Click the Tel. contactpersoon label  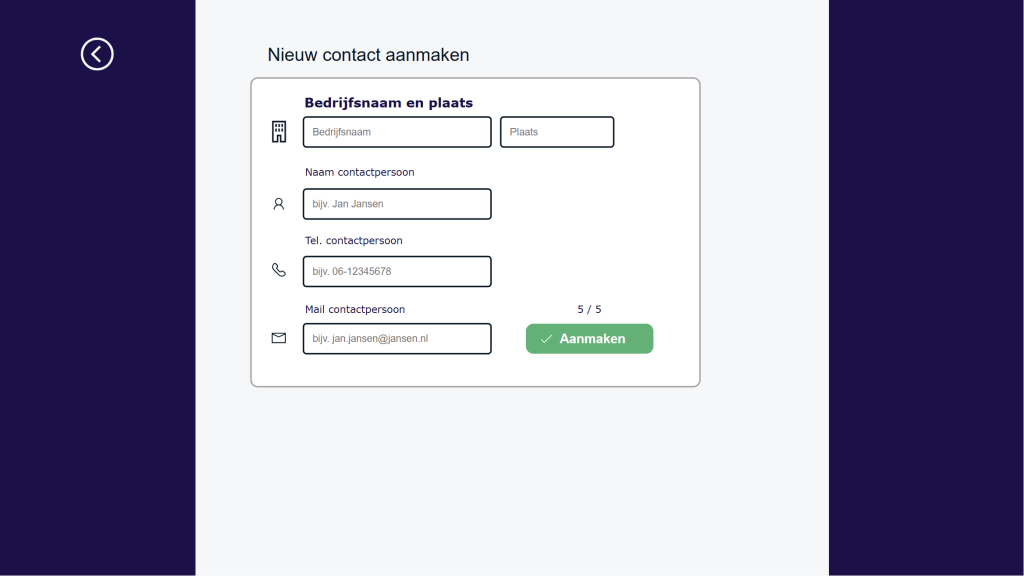(353, 241)
